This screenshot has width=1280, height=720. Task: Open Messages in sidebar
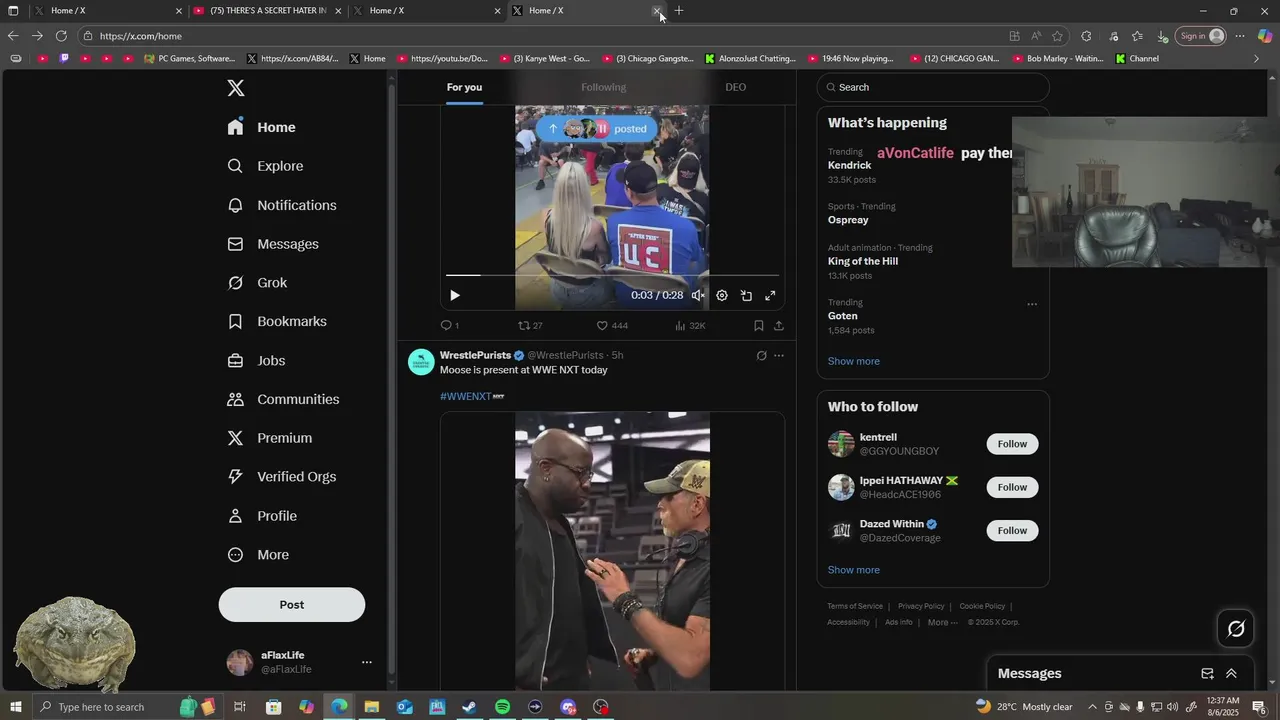(x=273, y=244)
